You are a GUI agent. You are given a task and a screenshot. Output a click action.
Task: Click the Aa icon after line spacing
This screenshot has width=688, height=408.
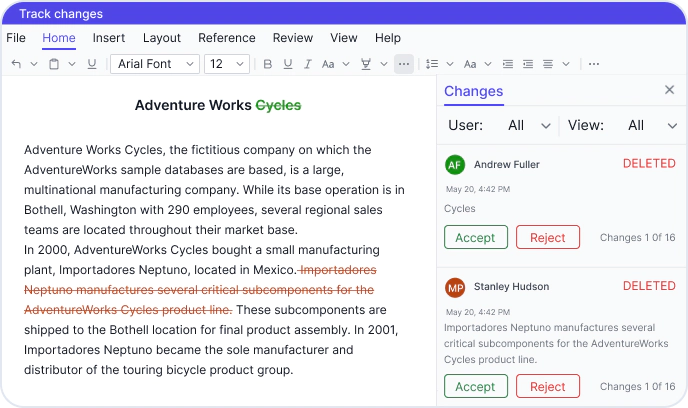click(x=470, y=64)
